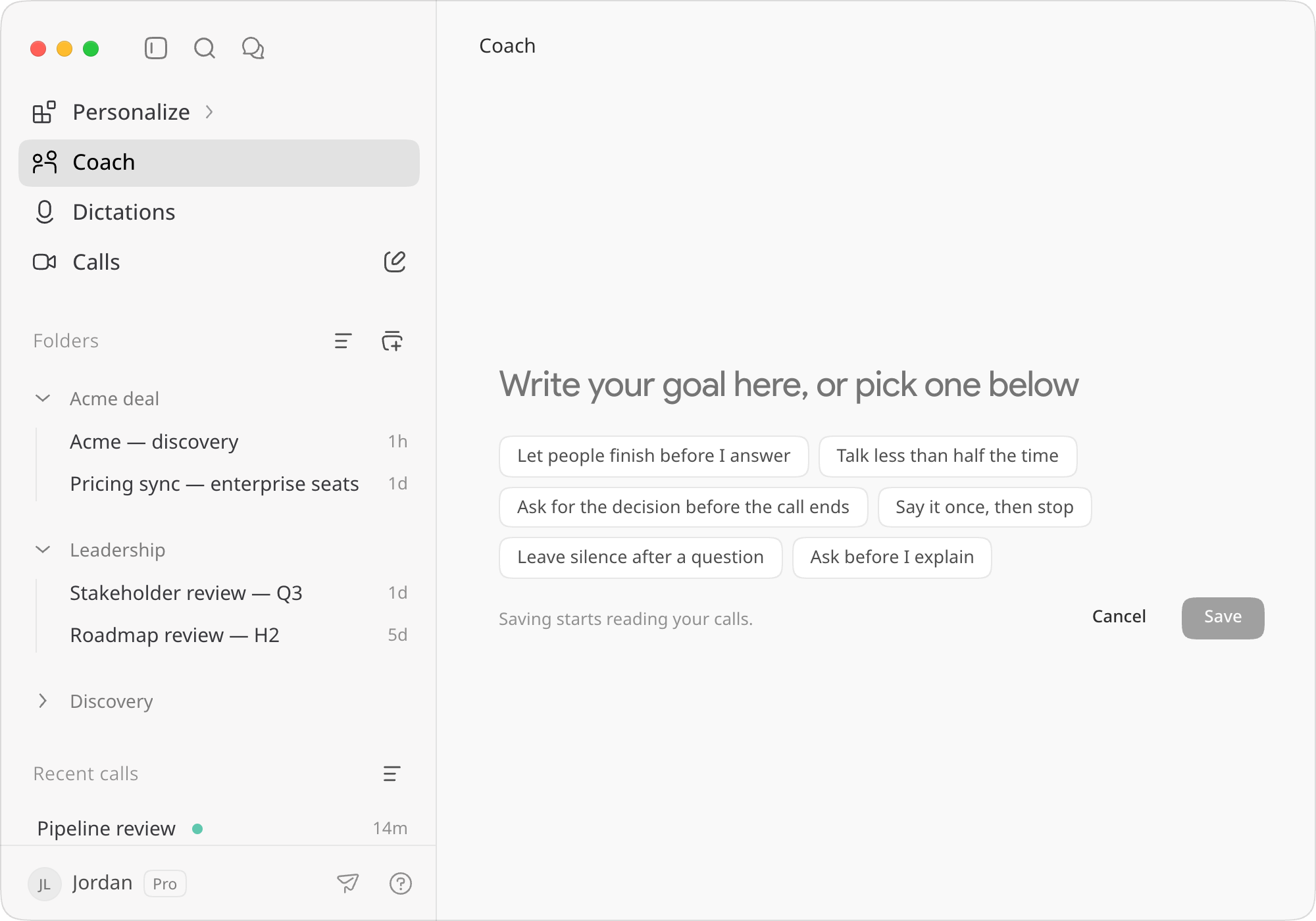
Task: Click the 'Folders' section heading
Action: (x=66, y=341)
